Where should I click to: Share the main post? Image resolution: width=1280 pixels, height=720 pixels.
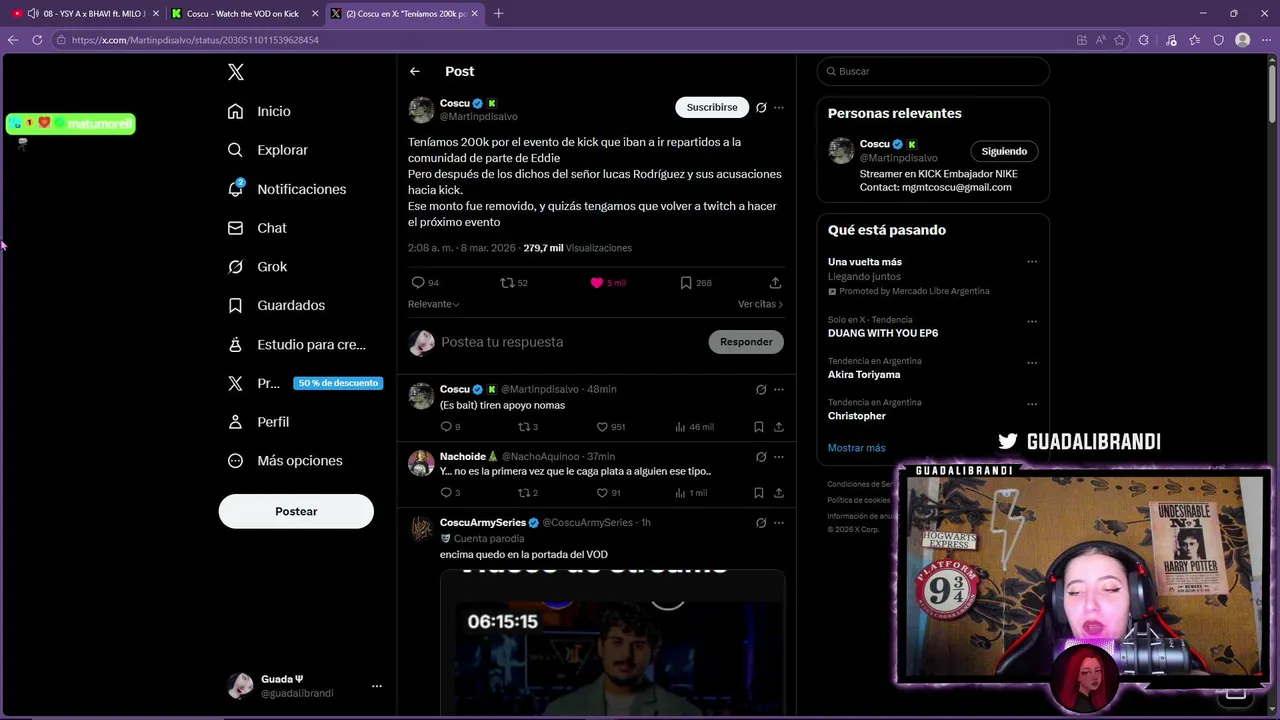click(x=775, y=283)
